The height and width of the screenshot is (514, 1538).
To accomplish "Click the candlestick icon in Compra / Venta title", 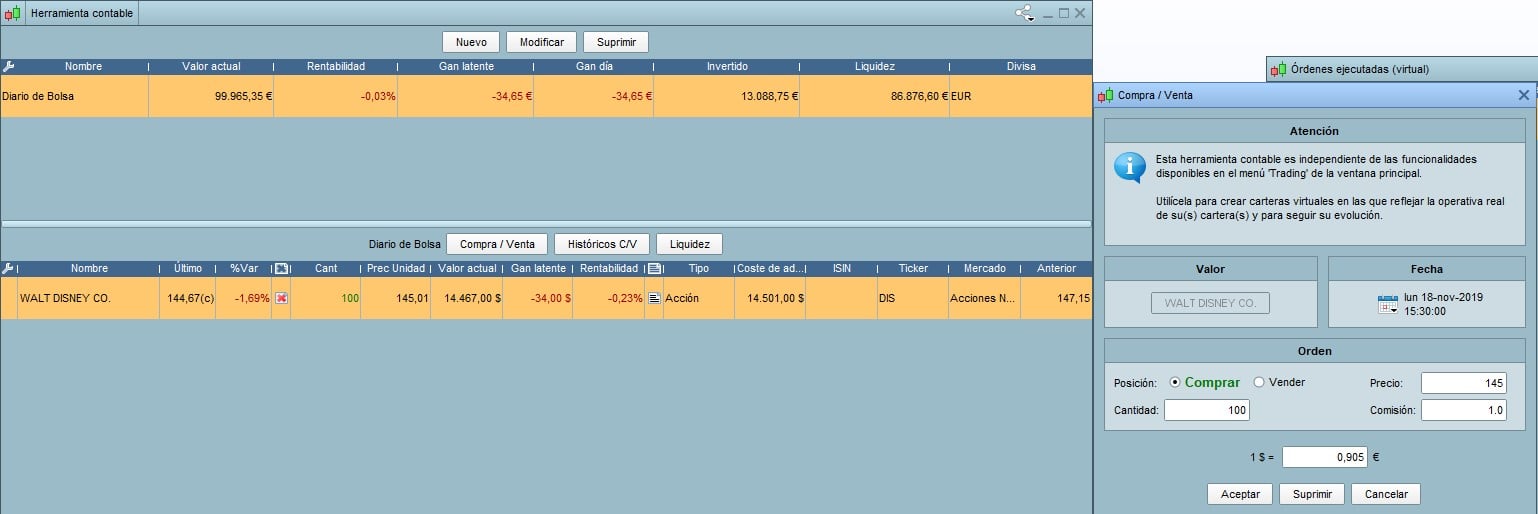I will click(1106, 96).
